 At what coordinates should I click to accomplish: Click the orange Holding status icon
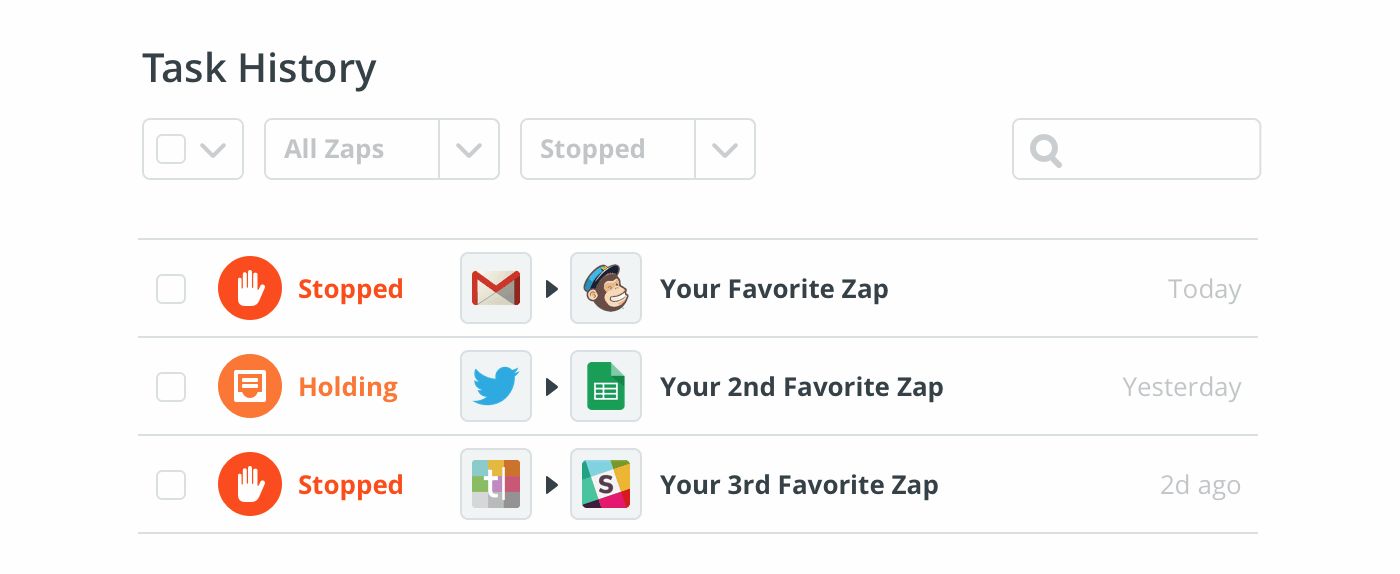(x=249, y=387)
